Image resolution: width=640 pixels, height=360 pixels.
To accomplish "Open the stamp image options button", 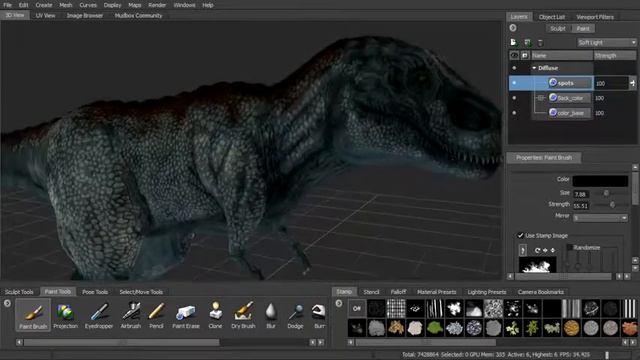I will tap(523, 250).
